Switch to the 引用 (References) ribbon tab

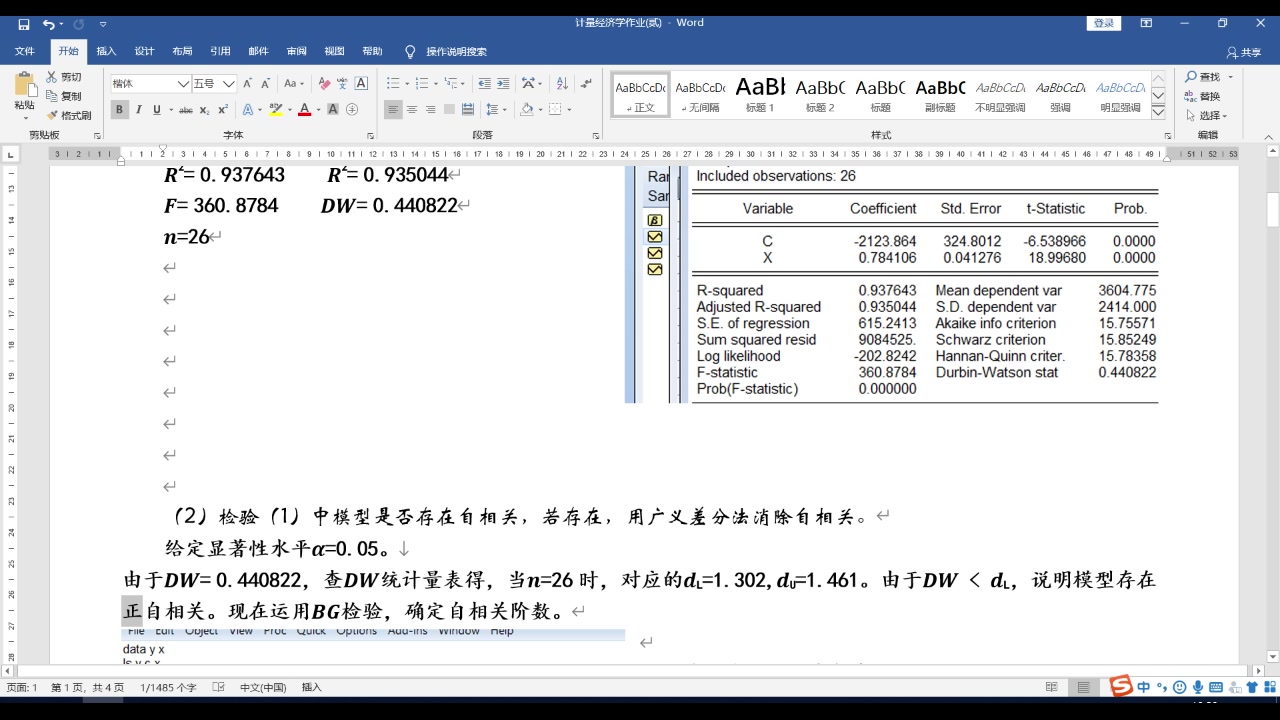[x=220, y=51]
